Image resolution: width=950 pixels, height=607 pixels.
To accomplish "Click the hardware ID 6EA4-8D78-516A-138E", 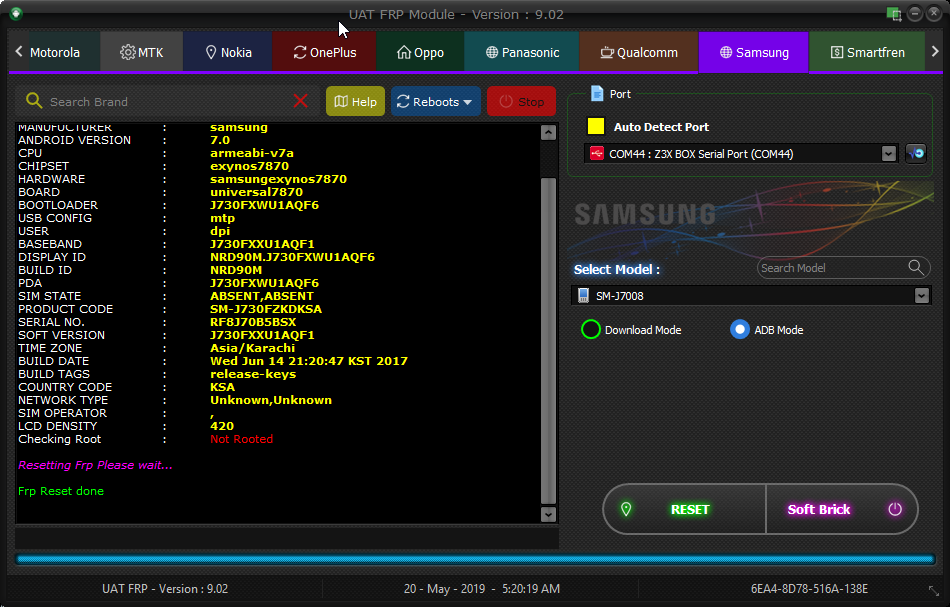I will [809, 589].
